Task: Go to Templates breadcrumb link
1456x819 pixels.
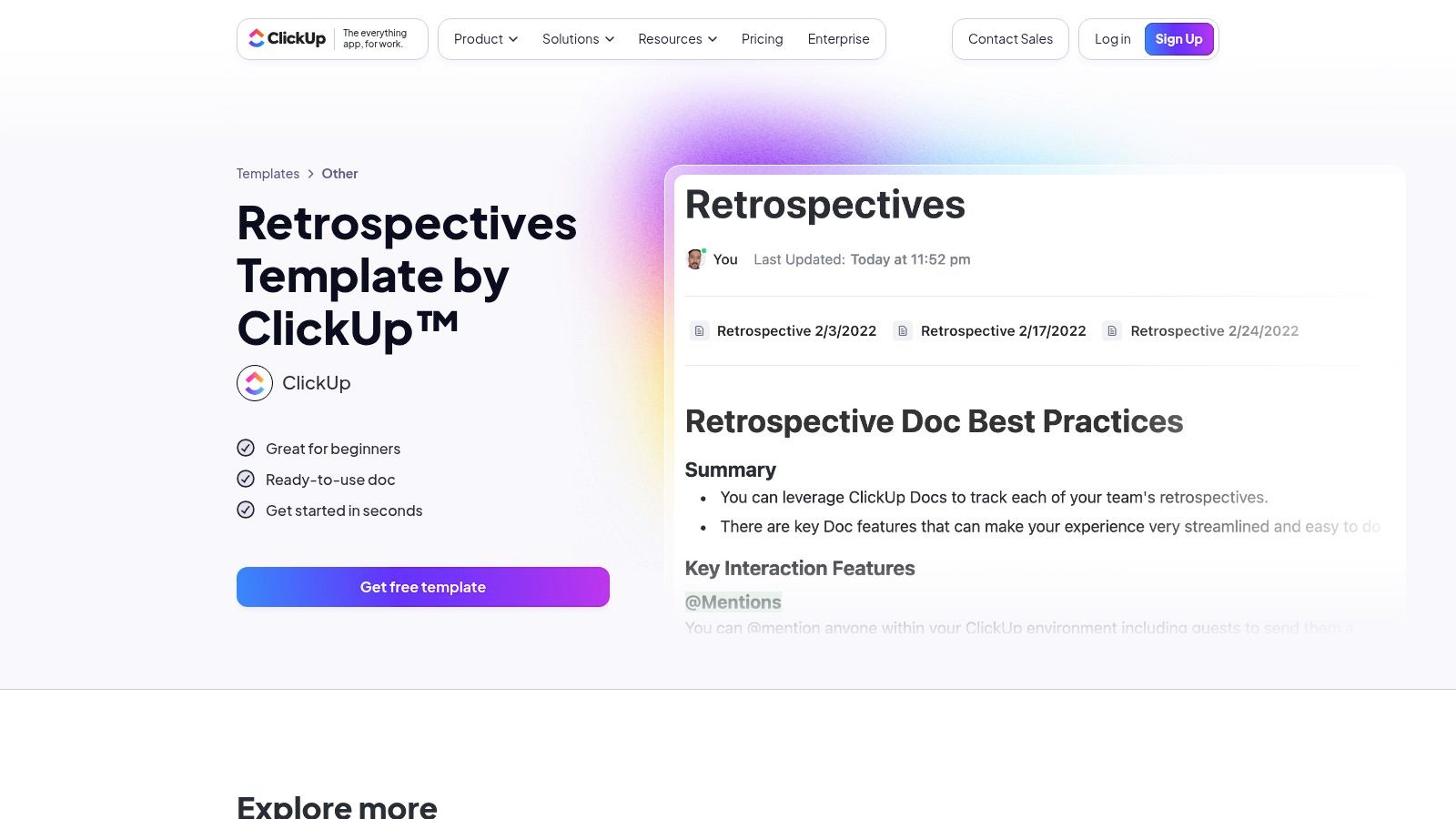Action: click(x=268, y=174)
